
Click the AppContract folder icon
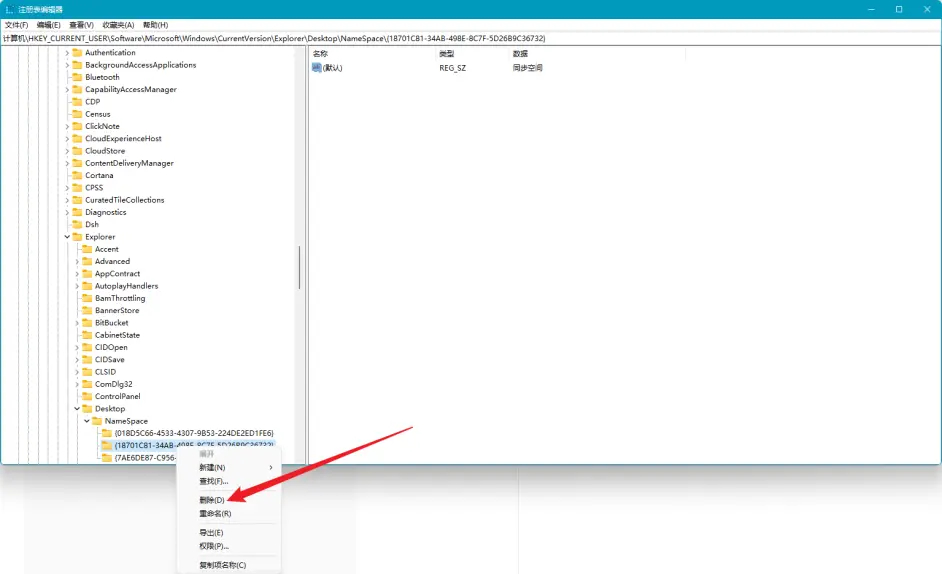[87, 273]
